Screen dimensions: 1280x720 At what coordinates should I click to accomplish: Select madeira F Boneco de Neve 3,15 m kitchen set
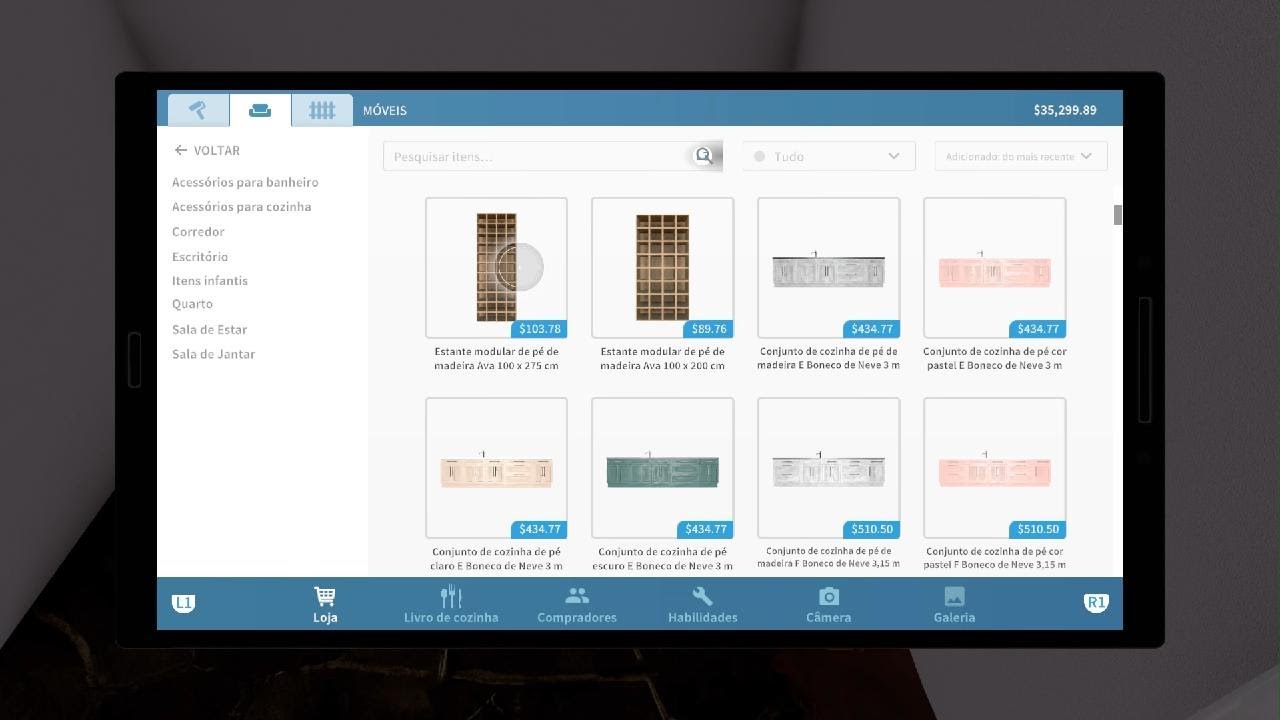[828, 468]
